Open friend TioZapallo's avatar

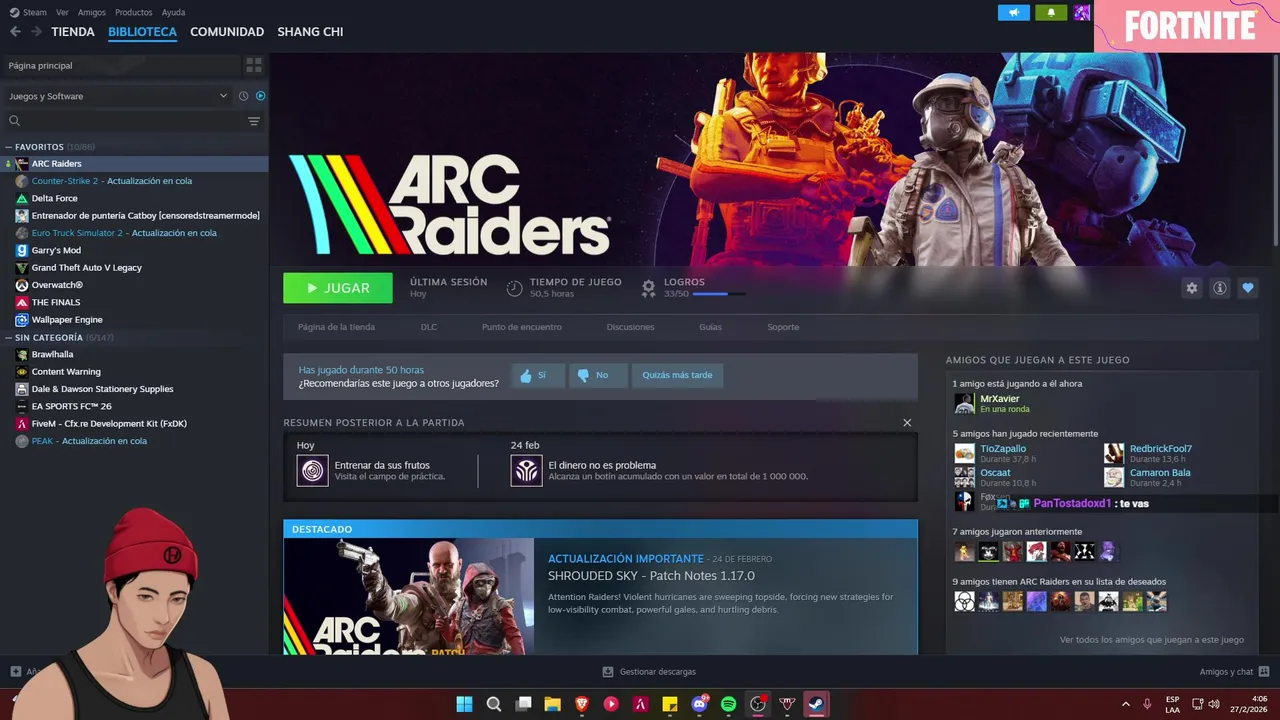coord(964,453)
